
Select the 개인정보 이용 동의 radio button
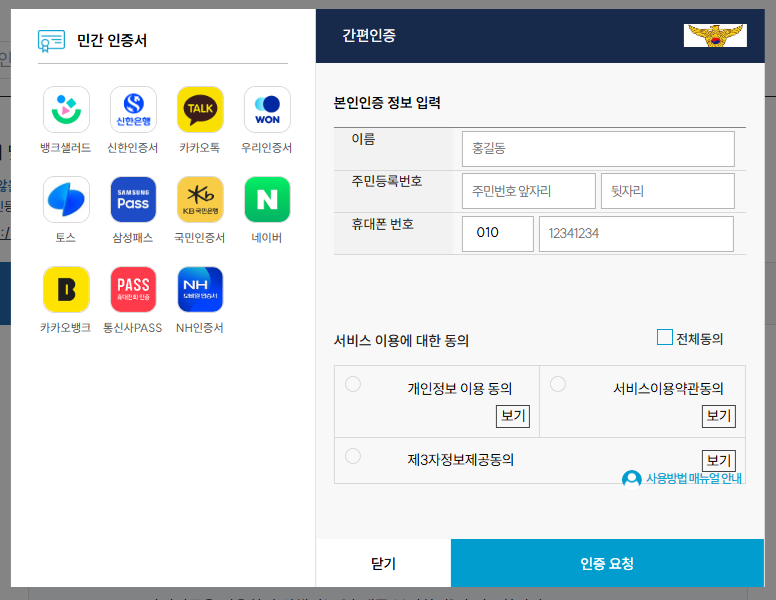(353, 384)
